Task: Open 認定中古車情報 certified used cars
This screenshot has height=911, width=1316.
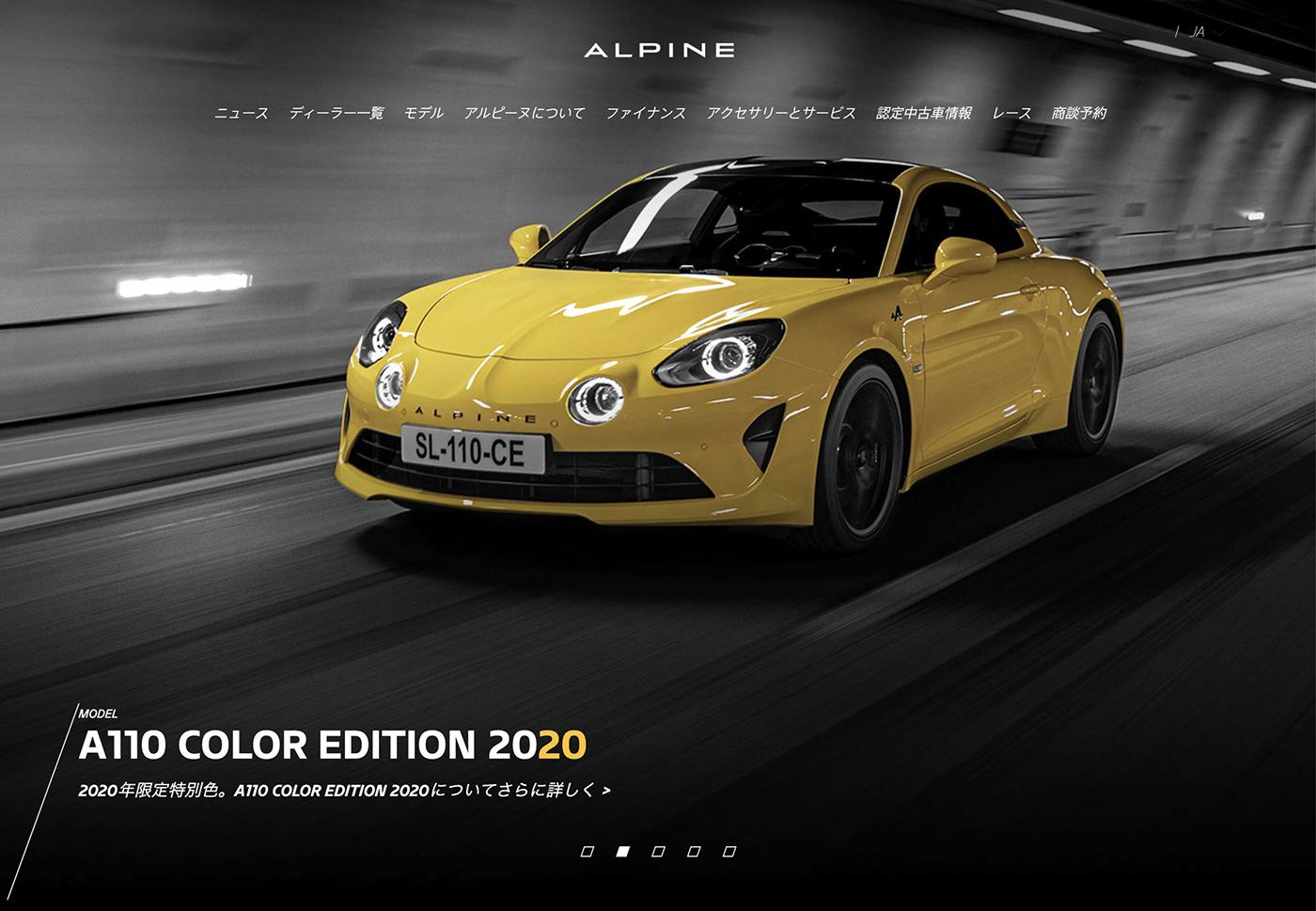Action: (x=924, y=113)
